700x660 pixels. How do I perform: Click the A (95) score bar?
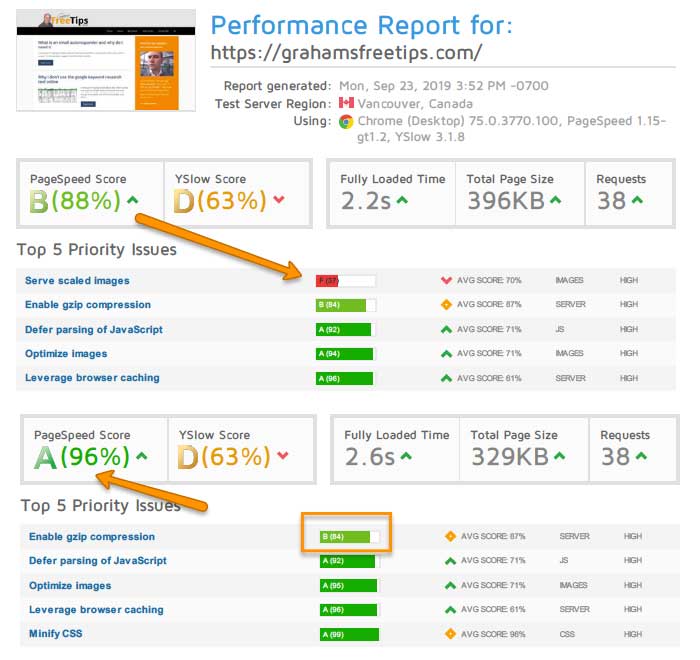point(349,585)
